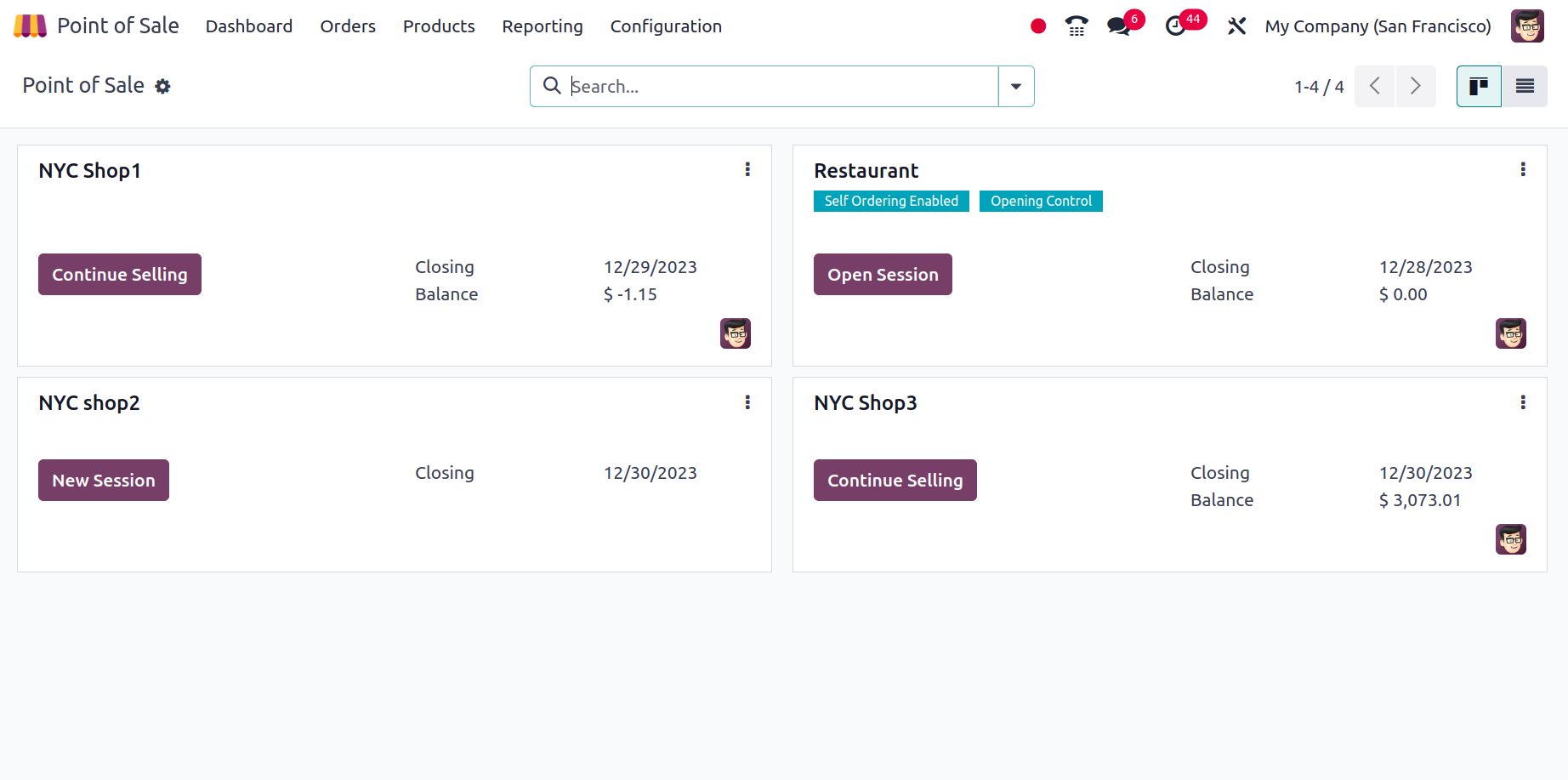Open the NYC Shop1 three-dot menu
The height and width of the screenshot is (780, 1568).
tap(747, 169)
